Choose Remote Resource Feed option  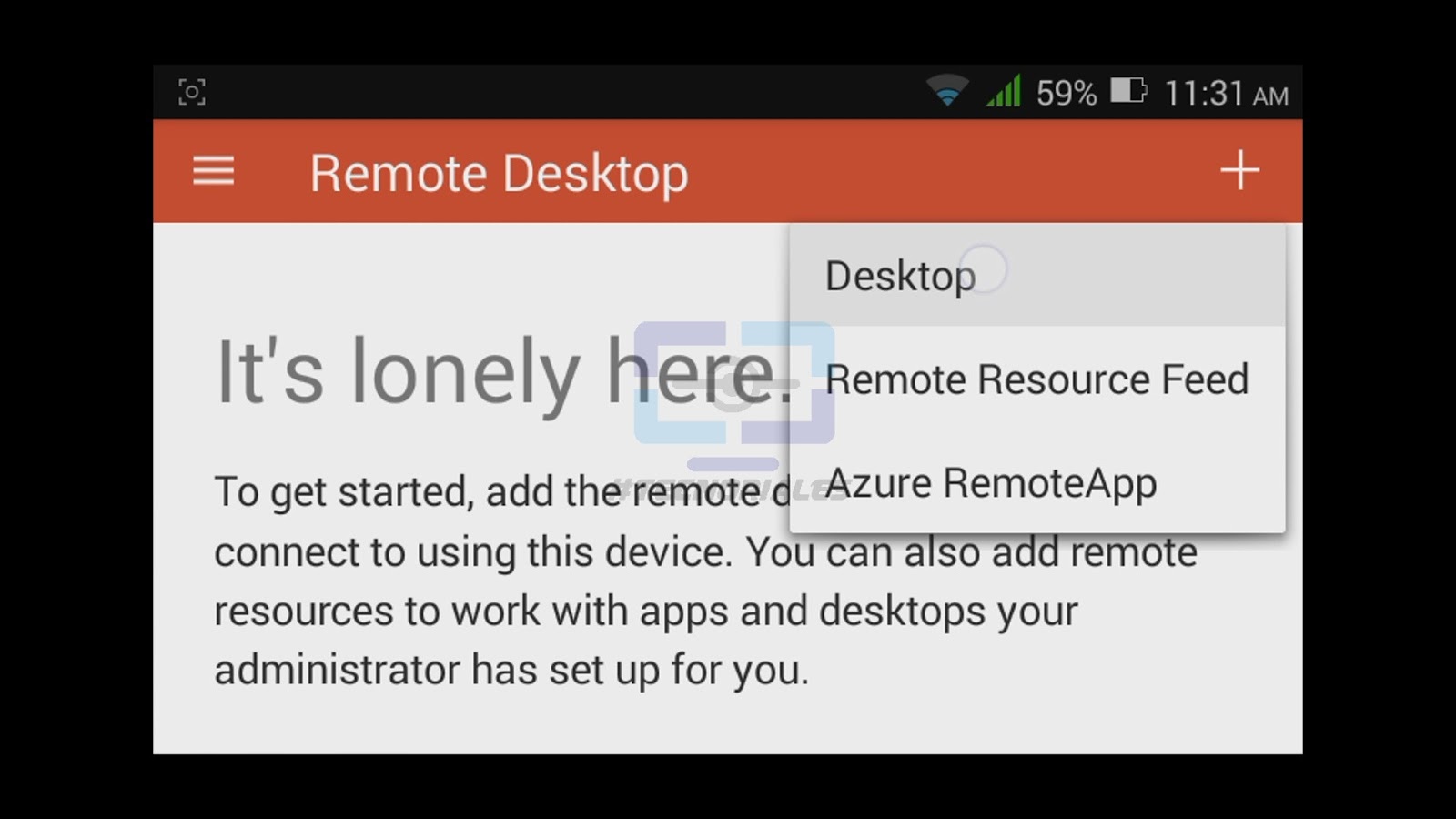[1037, 379]
